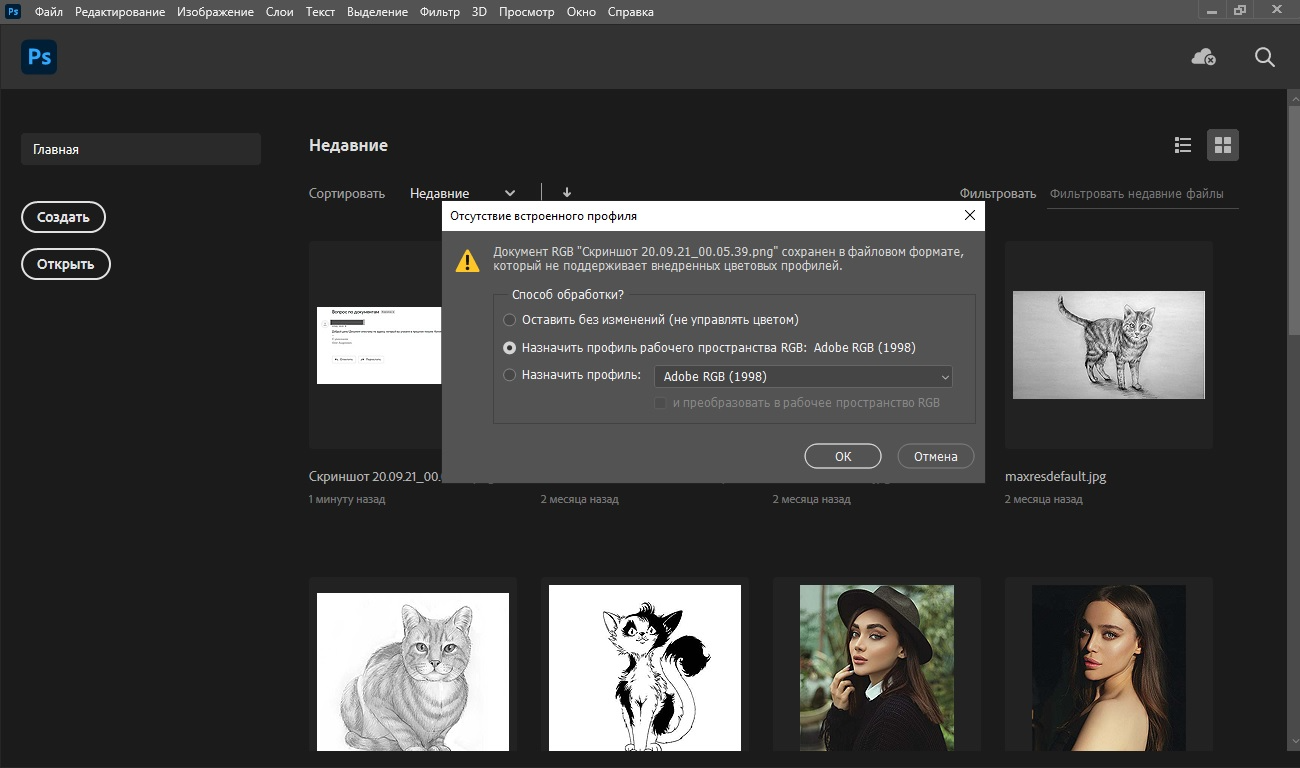Confirm the dialog with OK
The height and width of the screenshot is (768, 1300).
click(842, 455)
